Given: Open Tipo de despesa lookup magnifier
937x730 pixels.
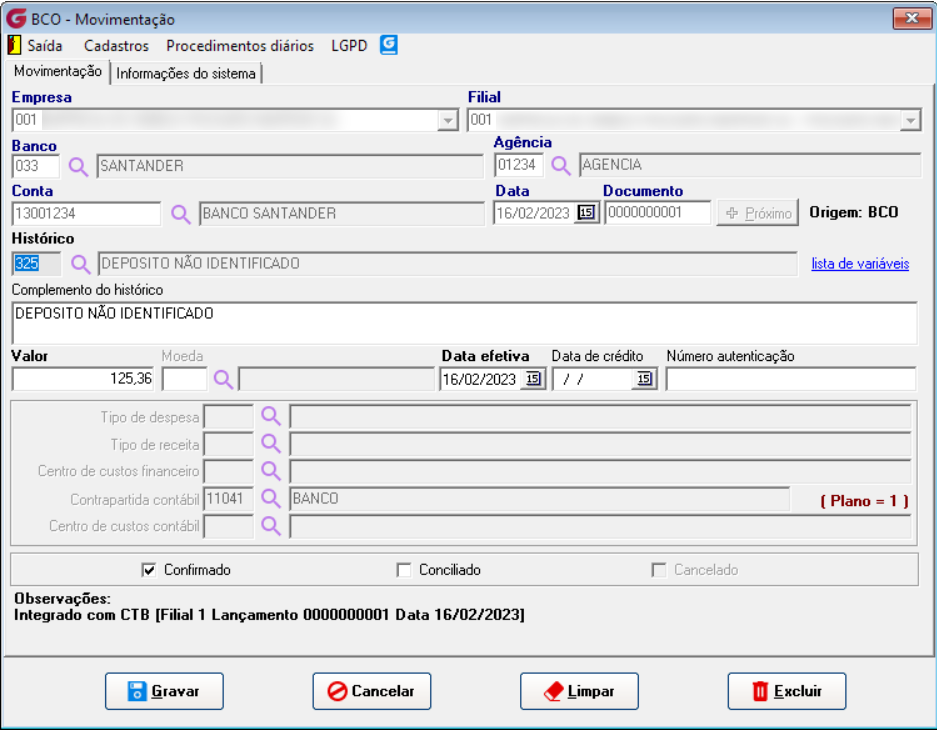Looking at the screenshot, I should pos(271,416).
